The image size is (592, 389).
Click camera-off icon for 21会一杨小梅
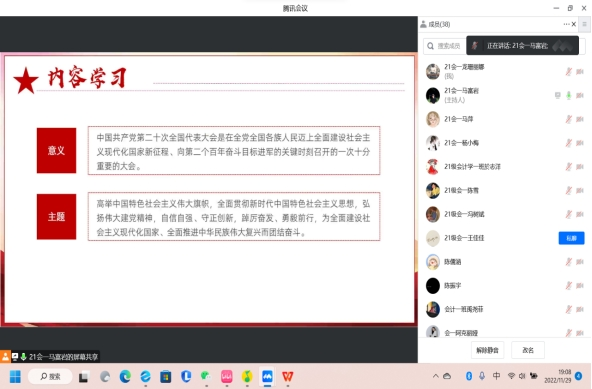[x=580, y=143]
